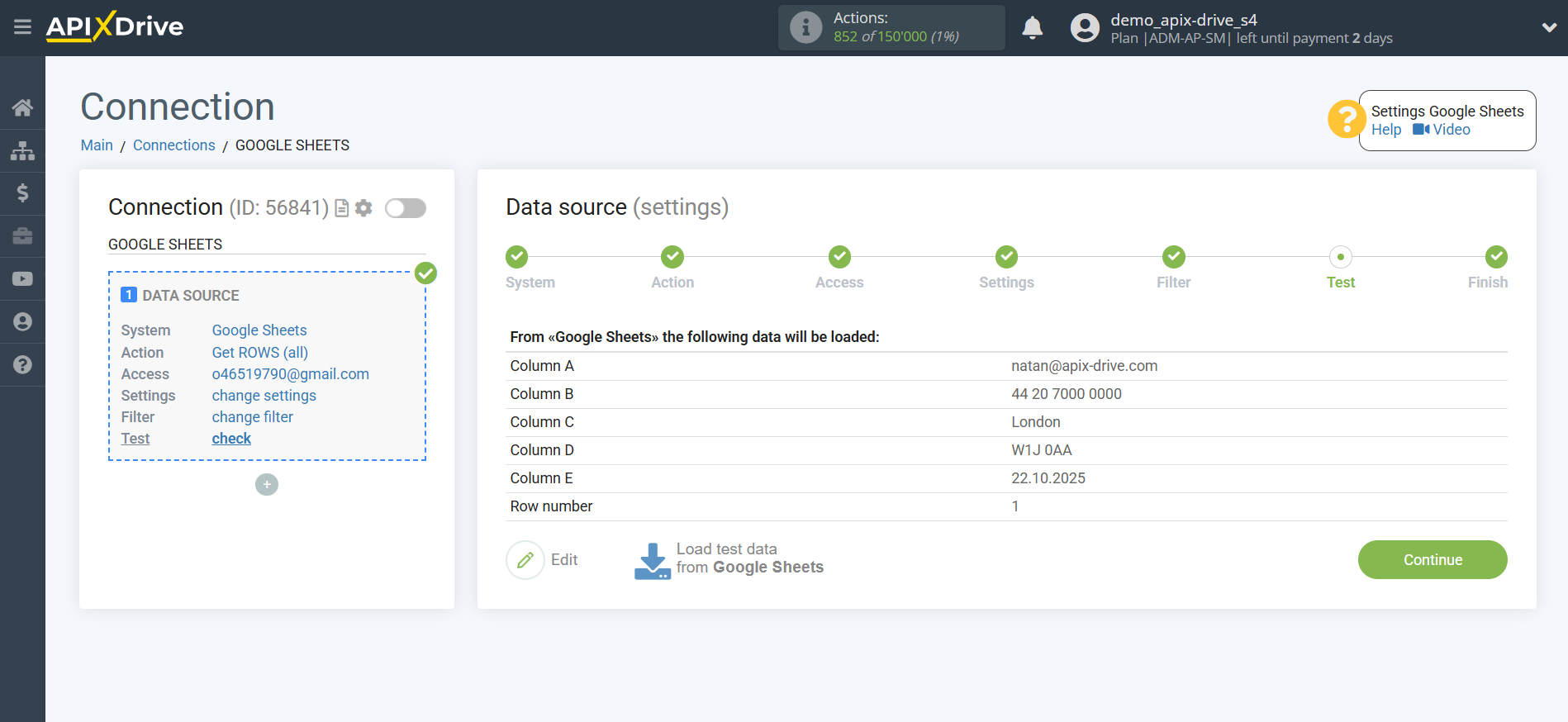
Task: Open the briefcase icon in sidebar
Action: pos(22,236)
